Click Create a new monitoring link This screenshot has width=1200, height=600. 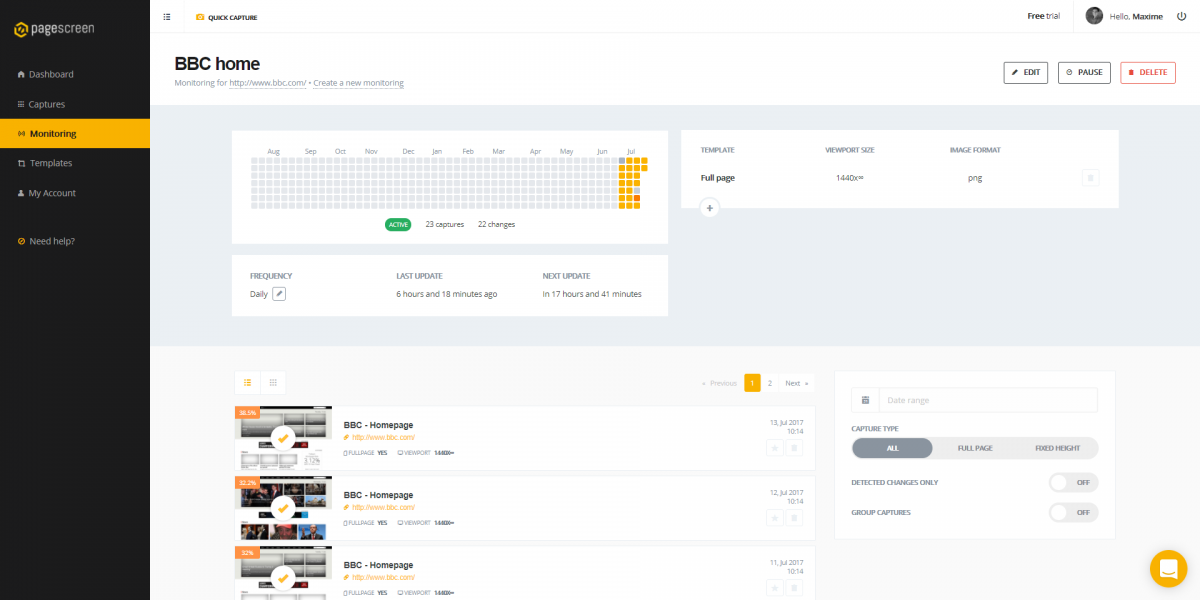coord(358,83)
